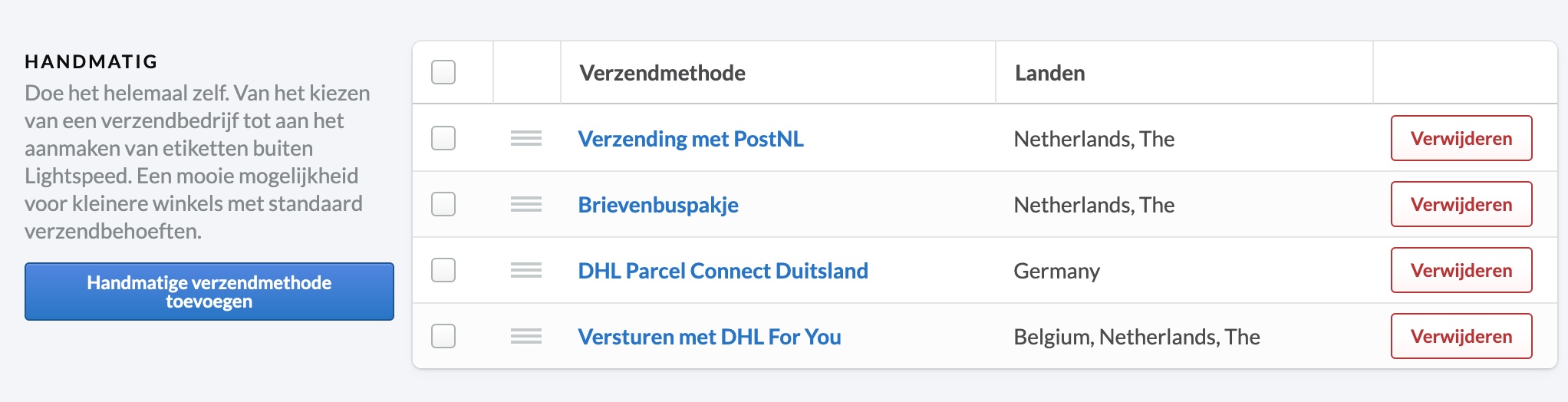Click drag handle for Verzending met PostNL

[526, 139]
